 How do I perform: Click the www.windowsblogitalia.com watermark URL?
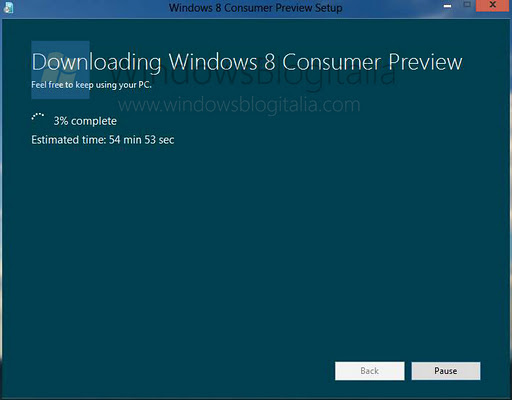point(239,105)
